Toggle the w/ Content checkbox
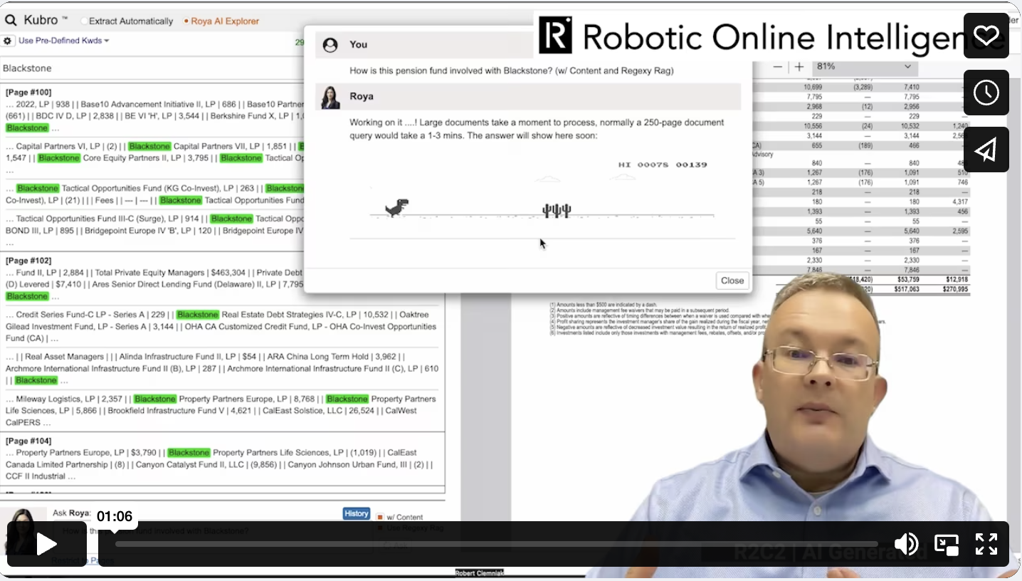 coord(380,517)
